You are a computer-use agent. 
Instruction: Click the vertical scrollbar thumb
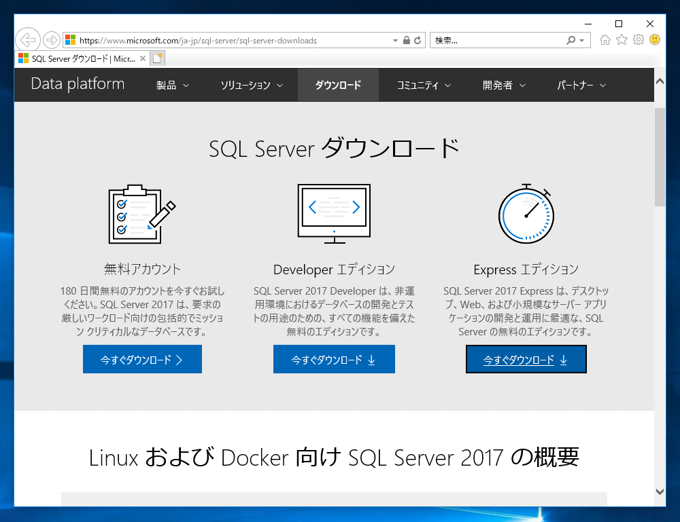click(x=660, y=157)
